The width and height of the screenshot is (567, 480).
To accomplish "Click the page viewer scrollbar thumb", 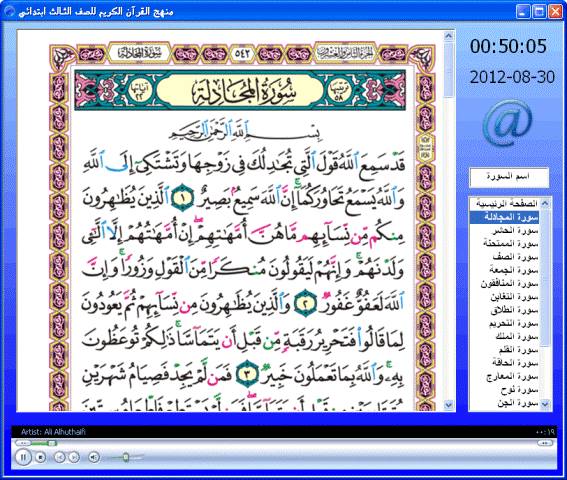I will pos(449,69).
